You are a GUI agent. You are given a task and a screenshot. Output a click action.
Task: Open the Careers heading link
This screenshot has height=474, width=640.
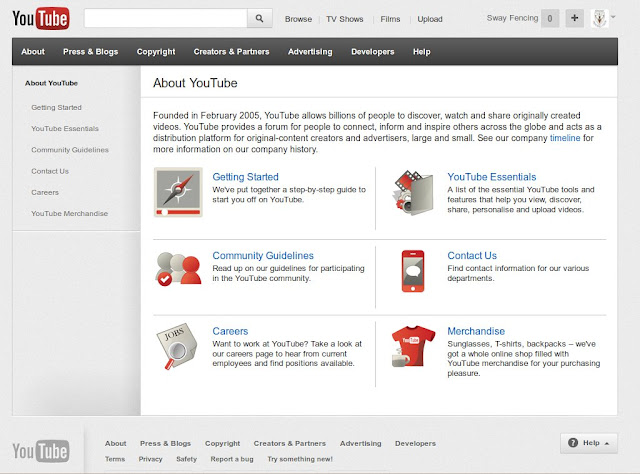[230, 331]
